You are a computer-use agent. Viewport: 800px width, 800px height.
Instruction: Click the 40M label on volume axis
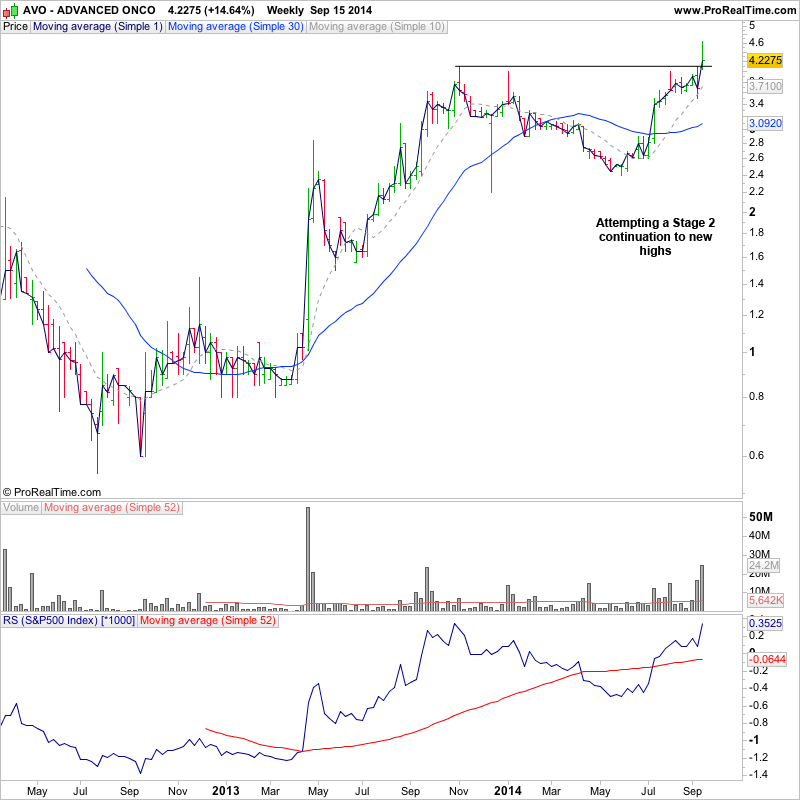[759, 536]
